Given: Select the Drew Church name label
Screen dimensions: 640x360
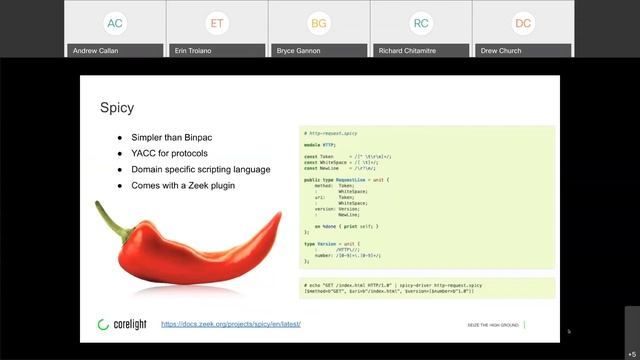Looking at the screenshot, I should (x=523, y=51).
